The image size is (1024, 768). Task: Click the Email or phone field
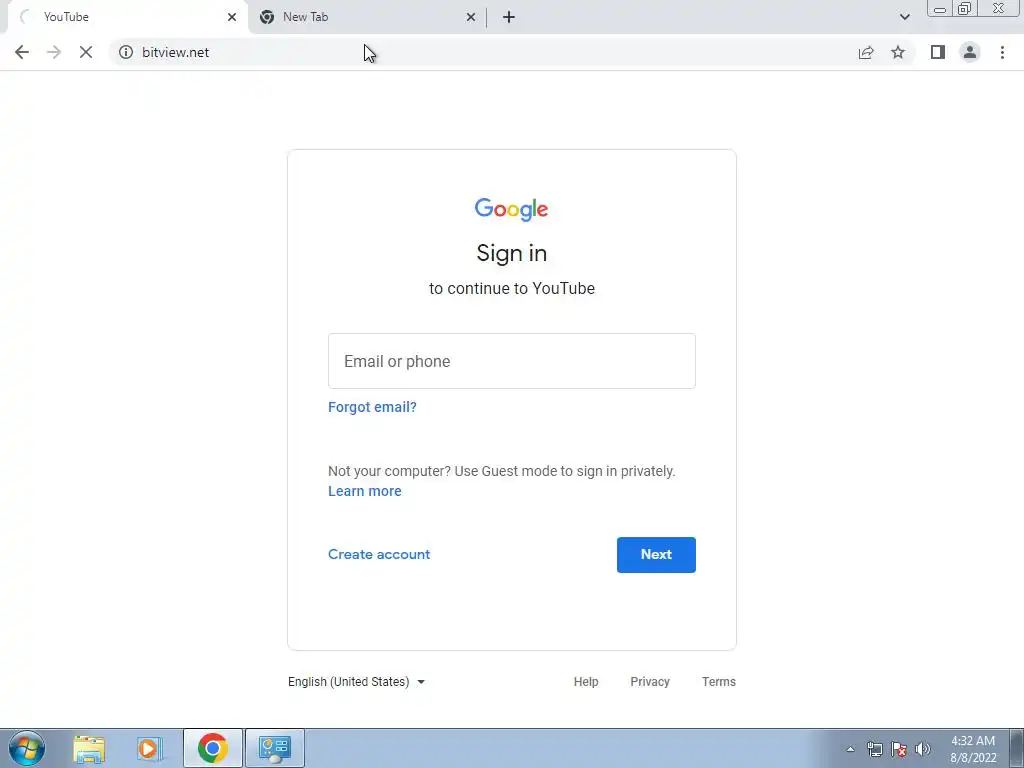coord(512,361)
